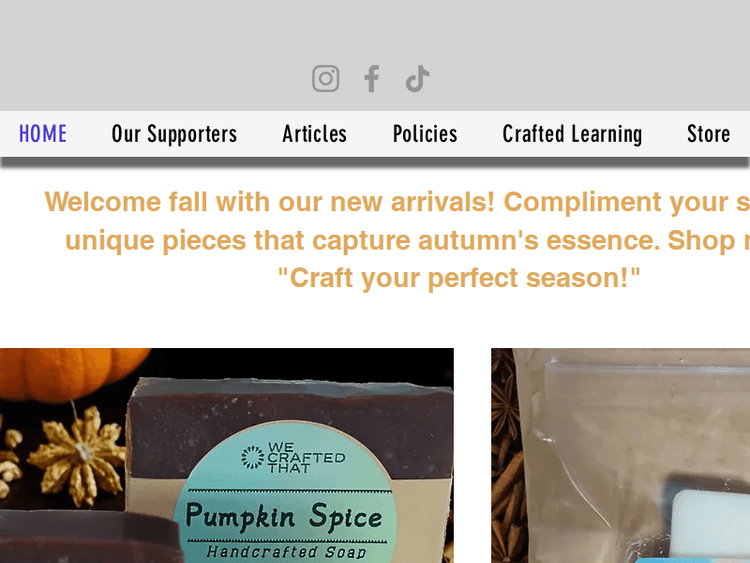Open the Our Supporters page

tap(174, 134)
